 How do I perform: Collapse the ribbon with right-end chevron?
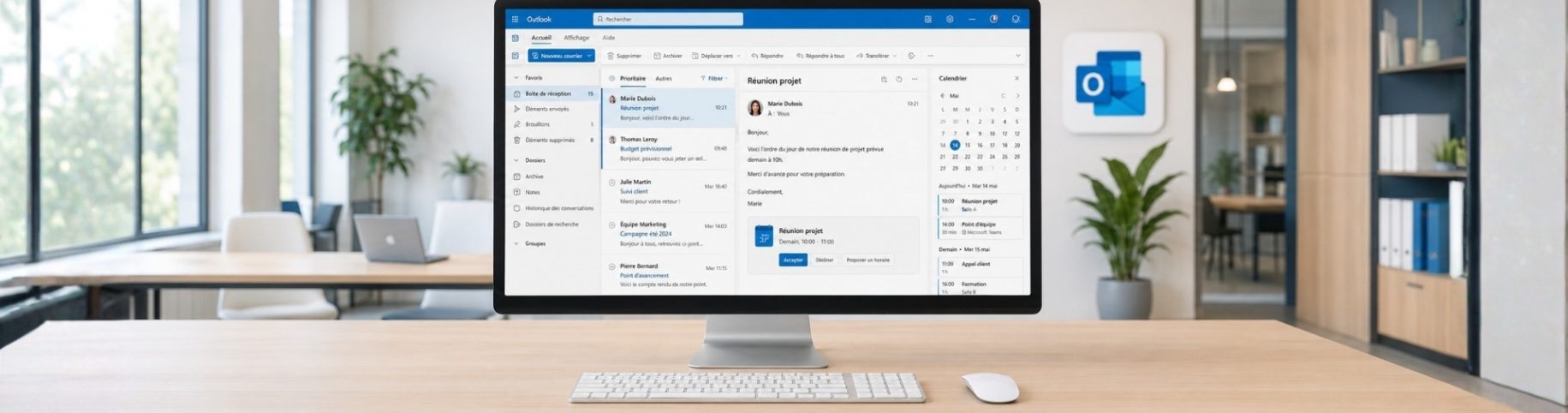pyautogui.click(x=1018, y=56)
